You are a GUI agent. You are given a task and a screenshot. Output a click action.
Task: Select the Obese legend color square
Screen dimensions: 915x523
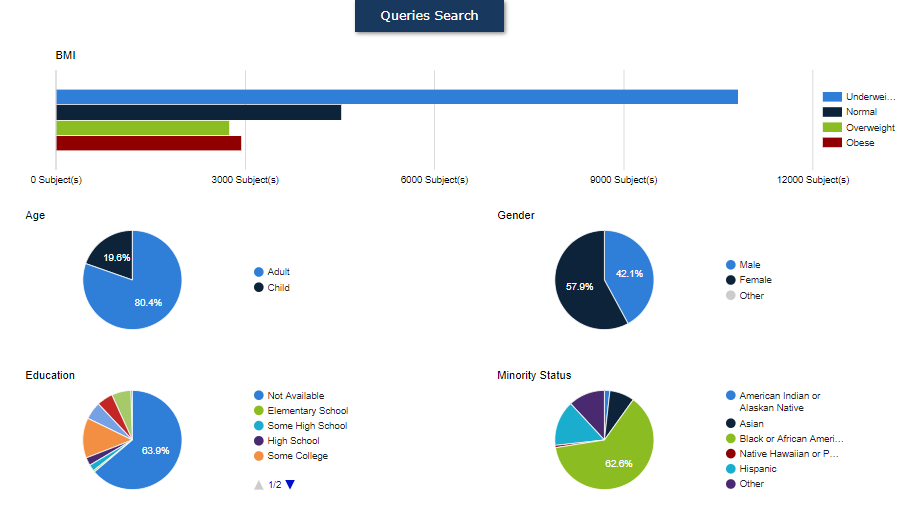(832, 143)
